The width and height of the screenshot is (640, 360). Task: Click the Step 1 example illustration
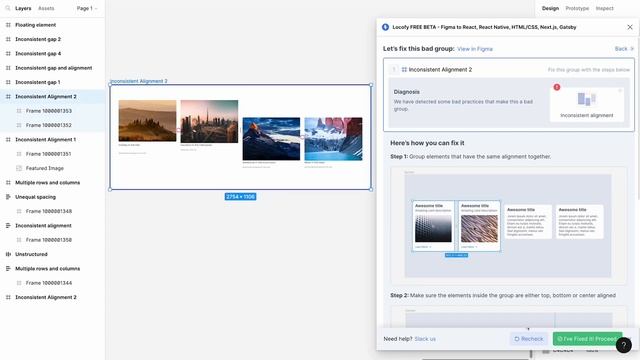tap(508, 226)
